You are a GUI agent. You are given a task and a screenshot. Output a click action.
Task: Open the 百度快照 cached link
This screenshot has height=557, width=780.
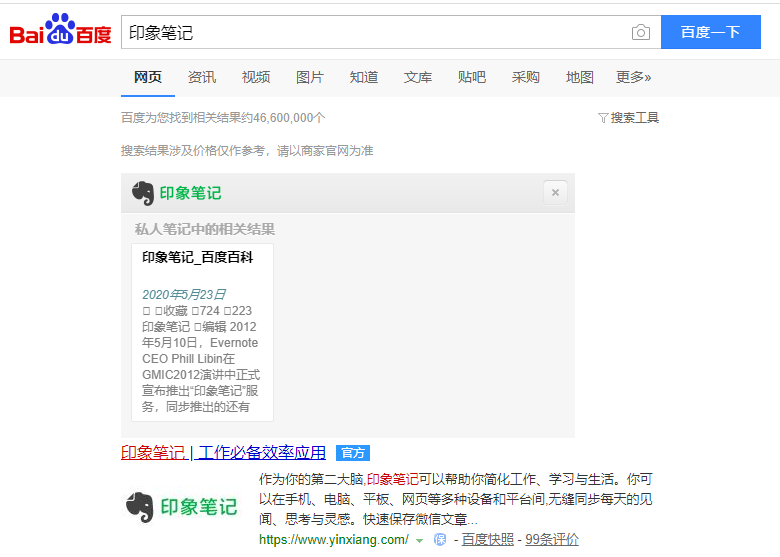click(x=488, y=540)
